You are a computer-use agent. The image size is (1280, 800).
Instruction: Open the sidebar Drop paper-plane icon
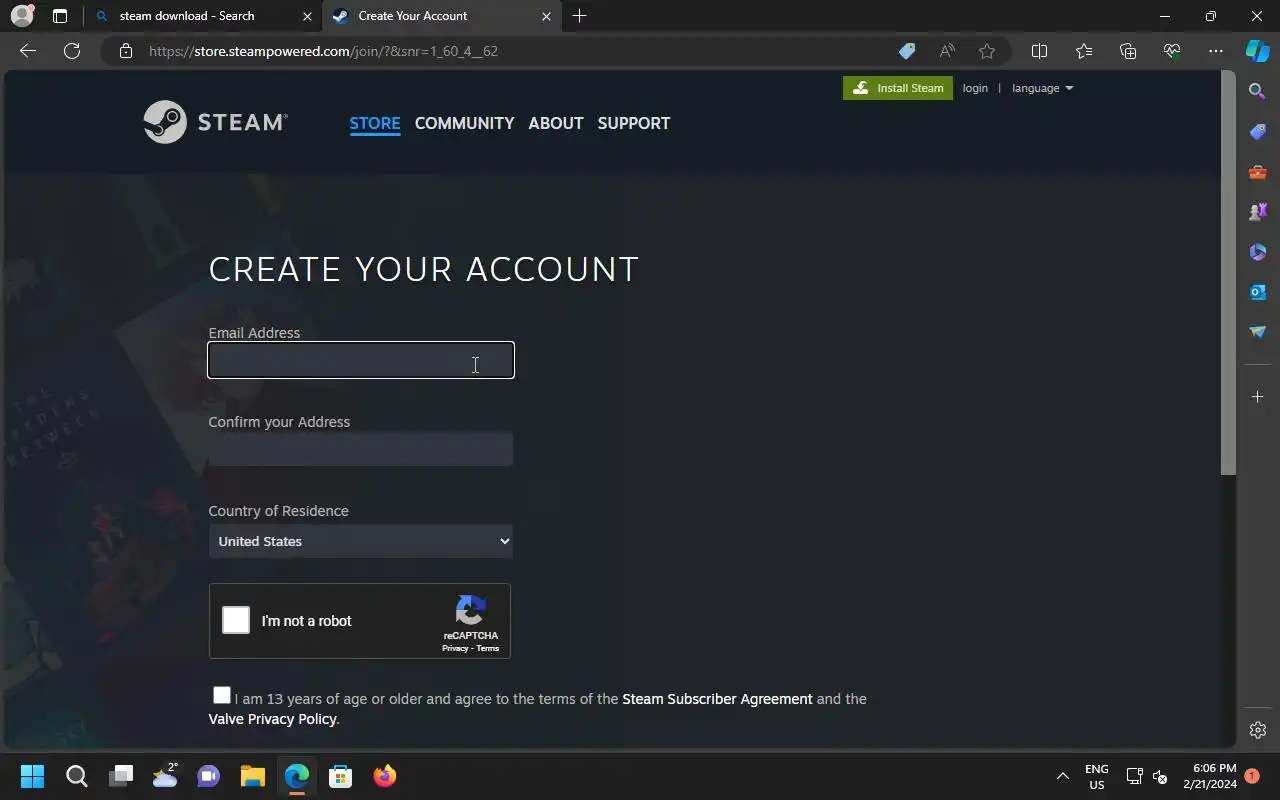[1258, 332]
